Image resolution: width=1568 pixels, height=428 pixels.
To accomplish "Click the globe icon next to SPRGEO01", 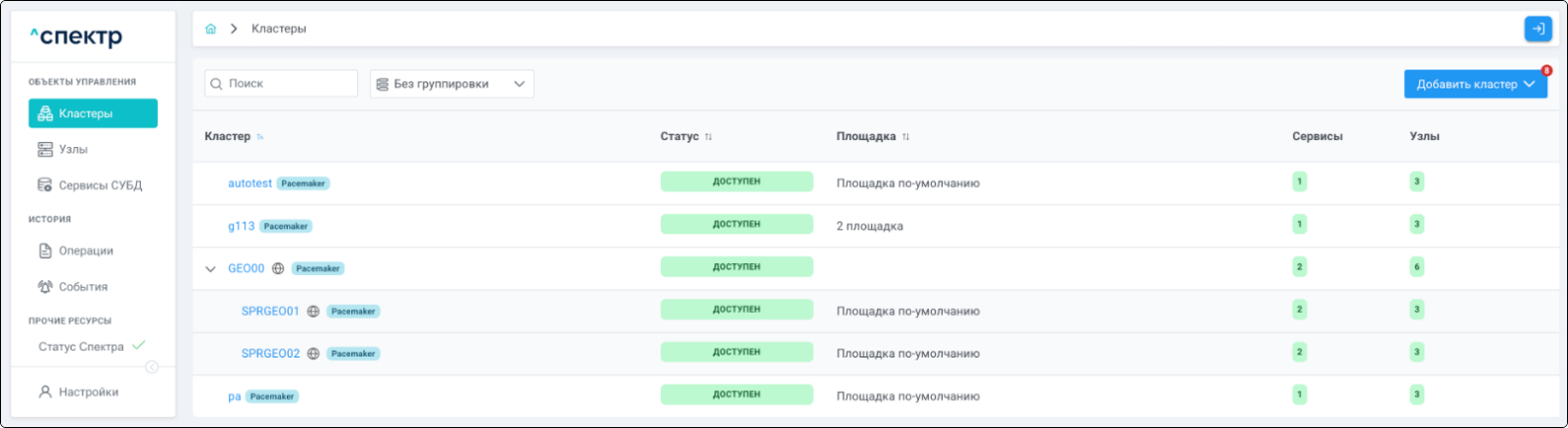I will [314, 311].
